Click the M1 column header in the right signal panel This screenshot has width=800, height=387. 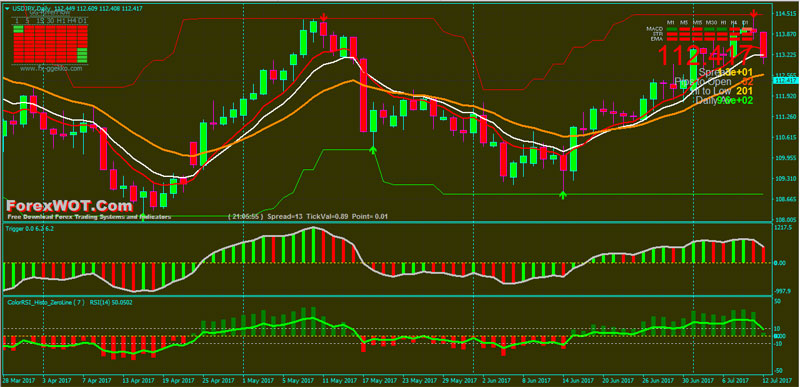(x=671, y=22)
